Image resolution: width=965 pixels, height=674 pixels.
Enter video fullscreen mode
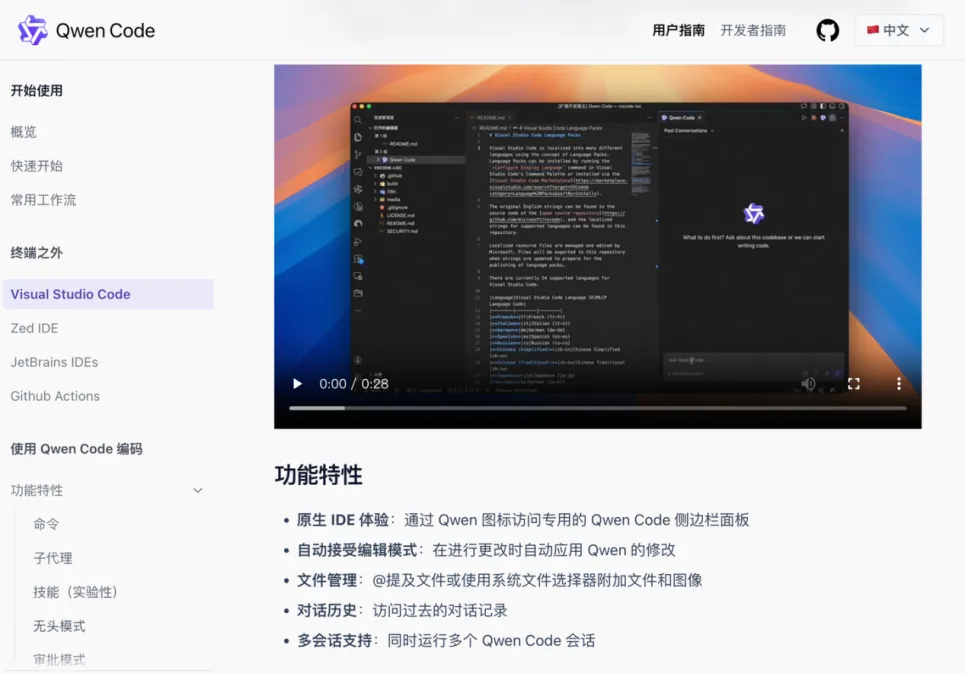[x=854, y=384]
